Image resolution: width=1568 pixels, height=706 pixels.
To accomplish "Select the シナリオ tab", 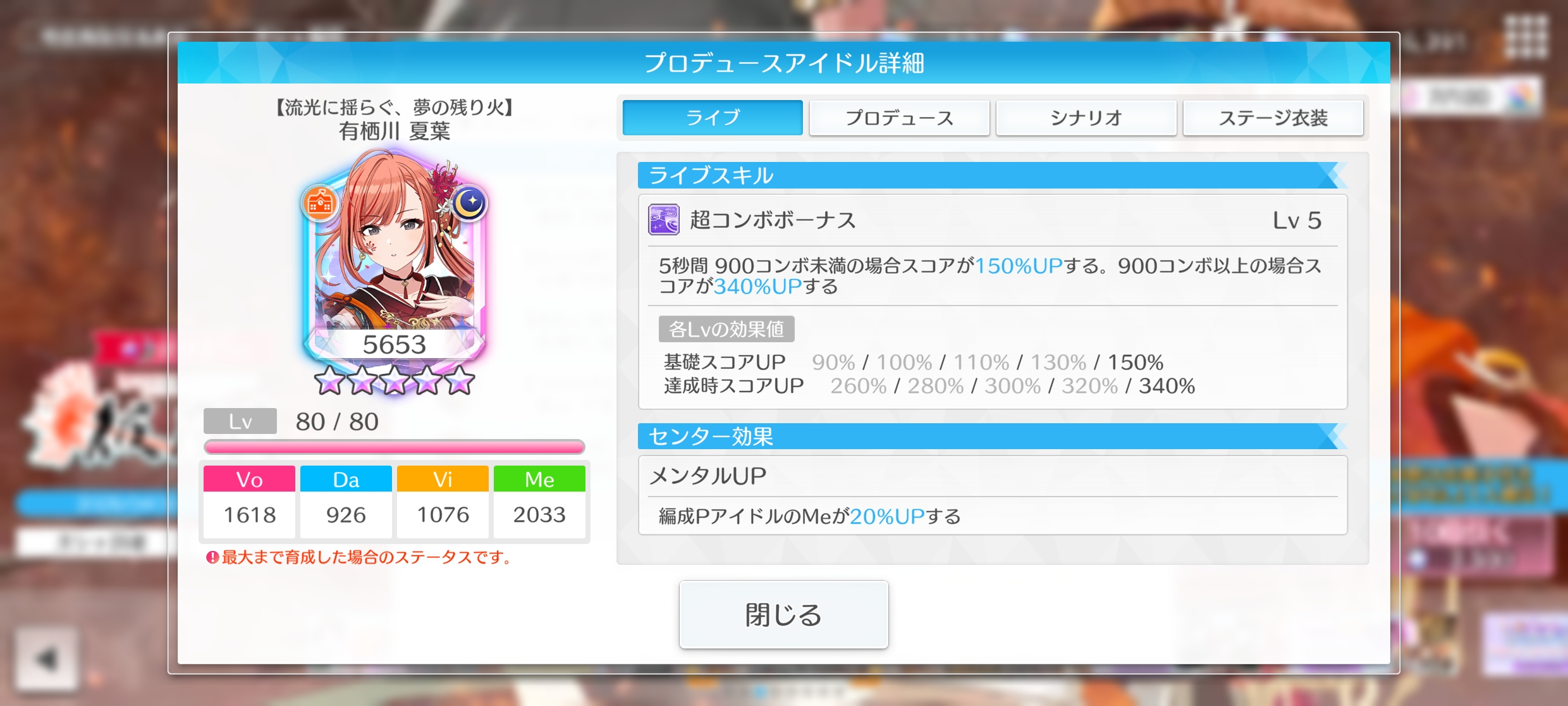I will click(x=1086, y=118).
